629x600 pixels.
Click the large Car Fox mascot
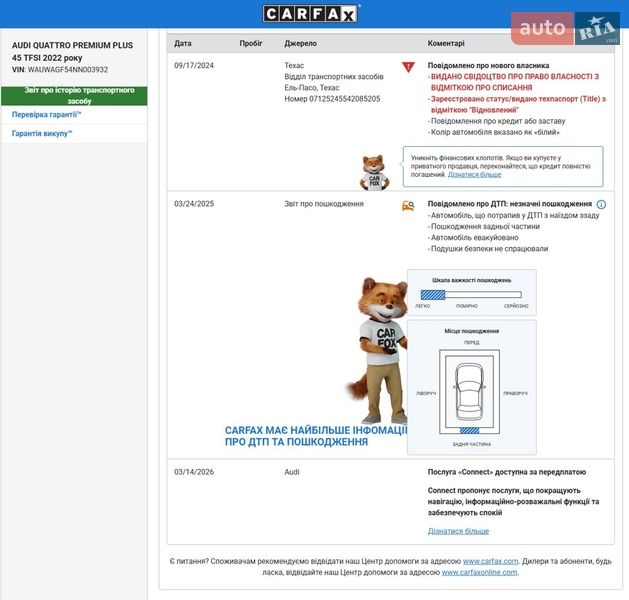coord(379,350)
